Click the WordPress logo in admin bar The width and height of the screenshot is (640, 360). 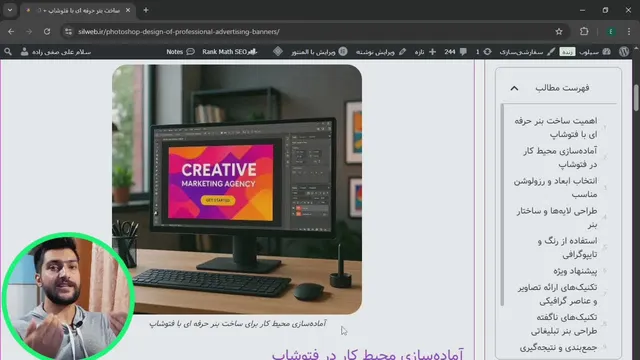[624, 51]
